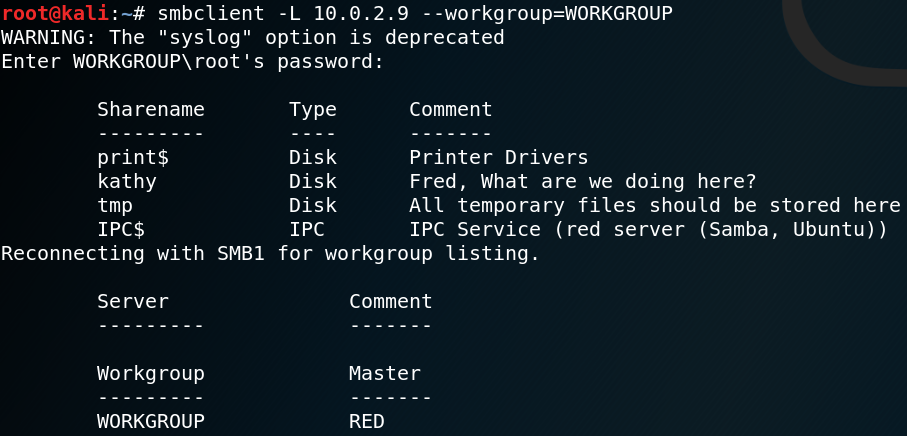Click the password prompt line
The image size is (907, 436).
[192, 61]
